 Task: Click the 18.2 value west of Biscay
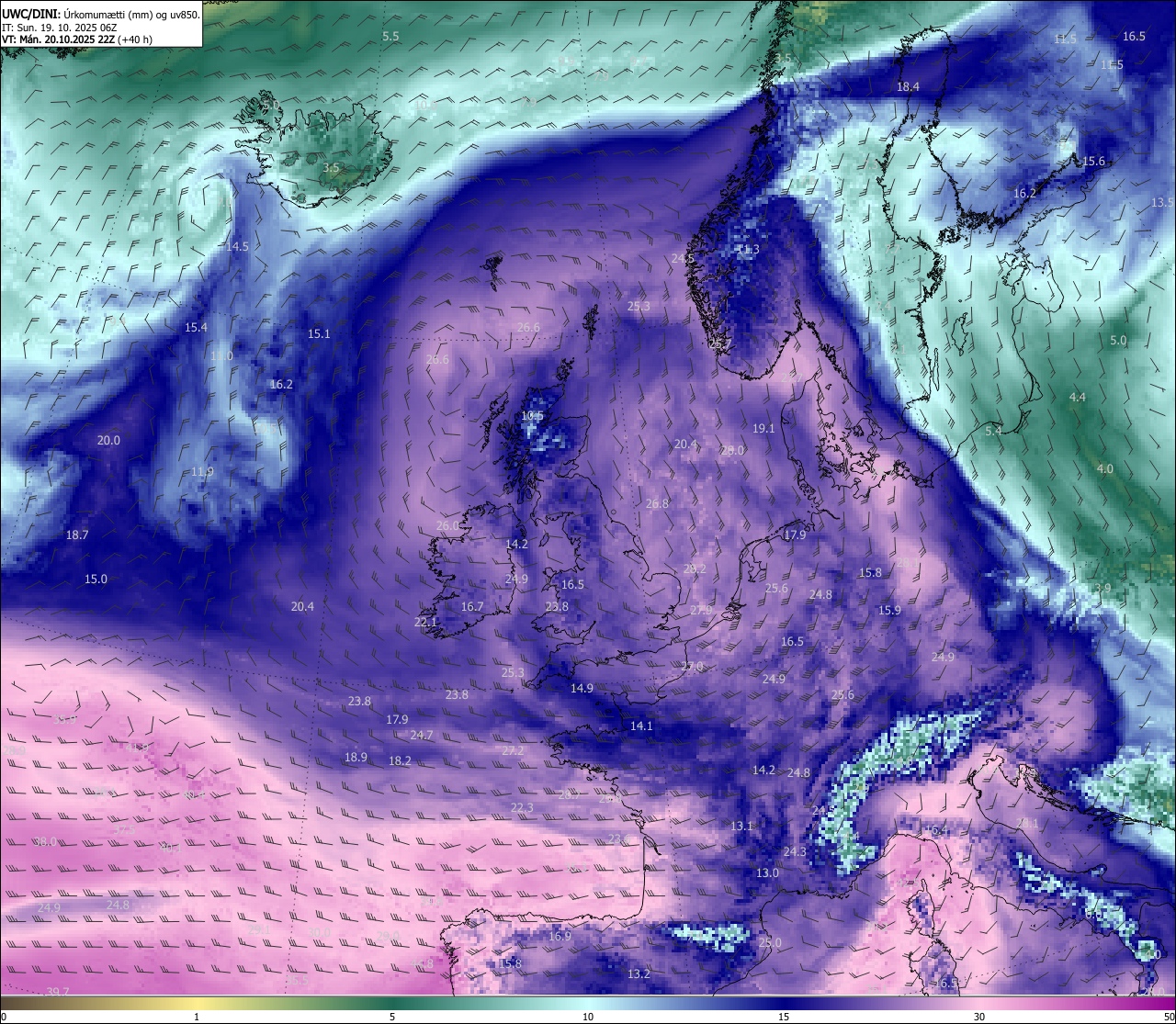coord(400,760)
